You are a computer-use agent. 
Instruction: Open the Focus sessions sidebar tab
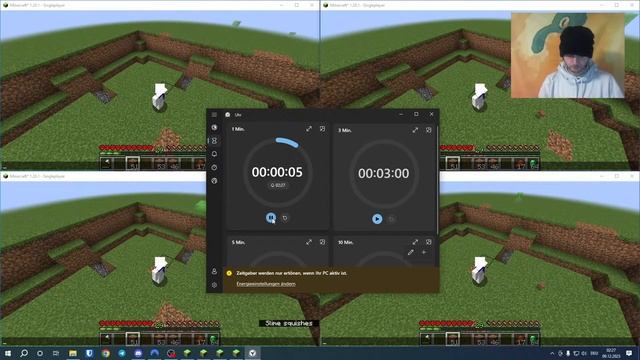(x=214, y=127)
